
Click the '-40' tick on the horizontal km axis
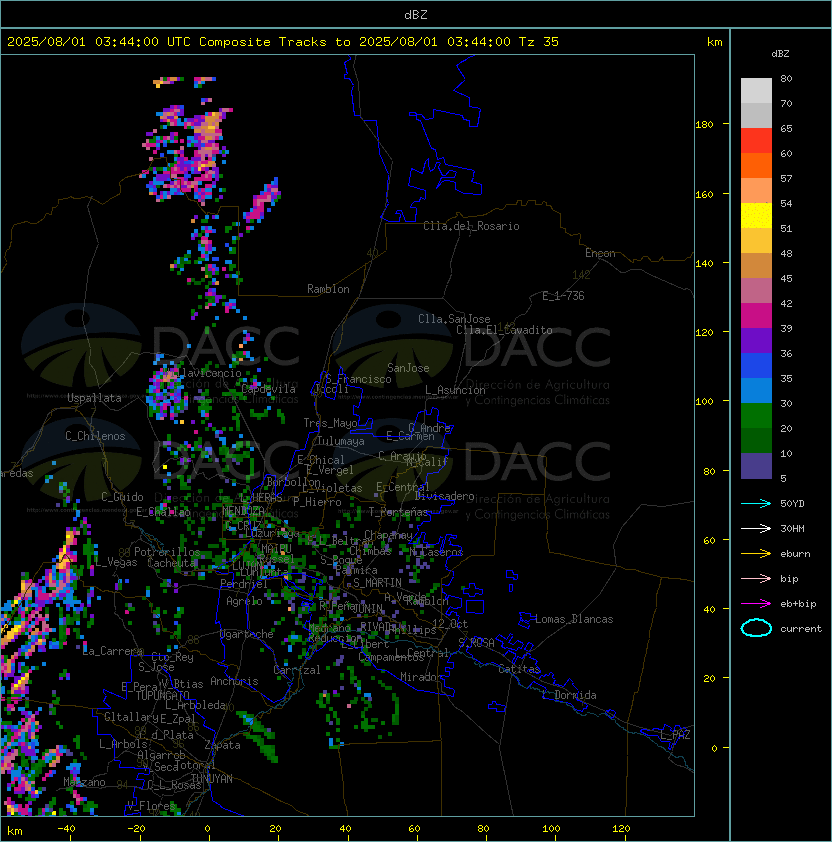click(66, 829)
